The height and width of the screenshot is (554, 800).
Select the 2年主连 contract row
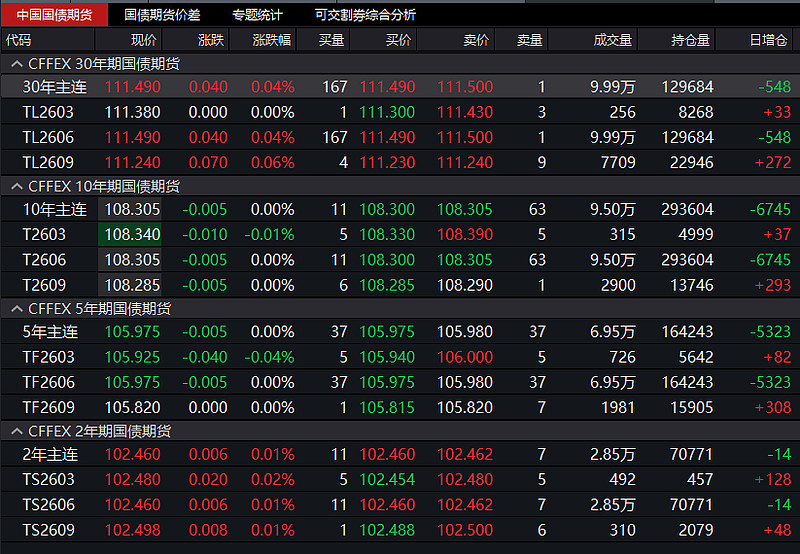coord(400,454)
